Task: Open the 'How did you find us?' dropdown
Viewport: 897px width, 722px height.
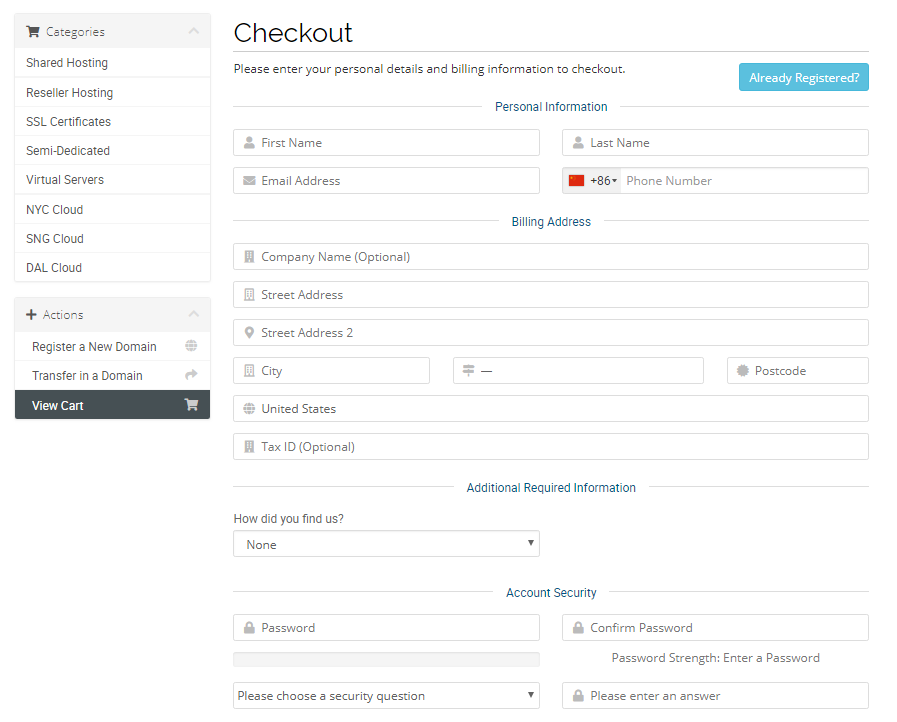Action: click(386, 544)
